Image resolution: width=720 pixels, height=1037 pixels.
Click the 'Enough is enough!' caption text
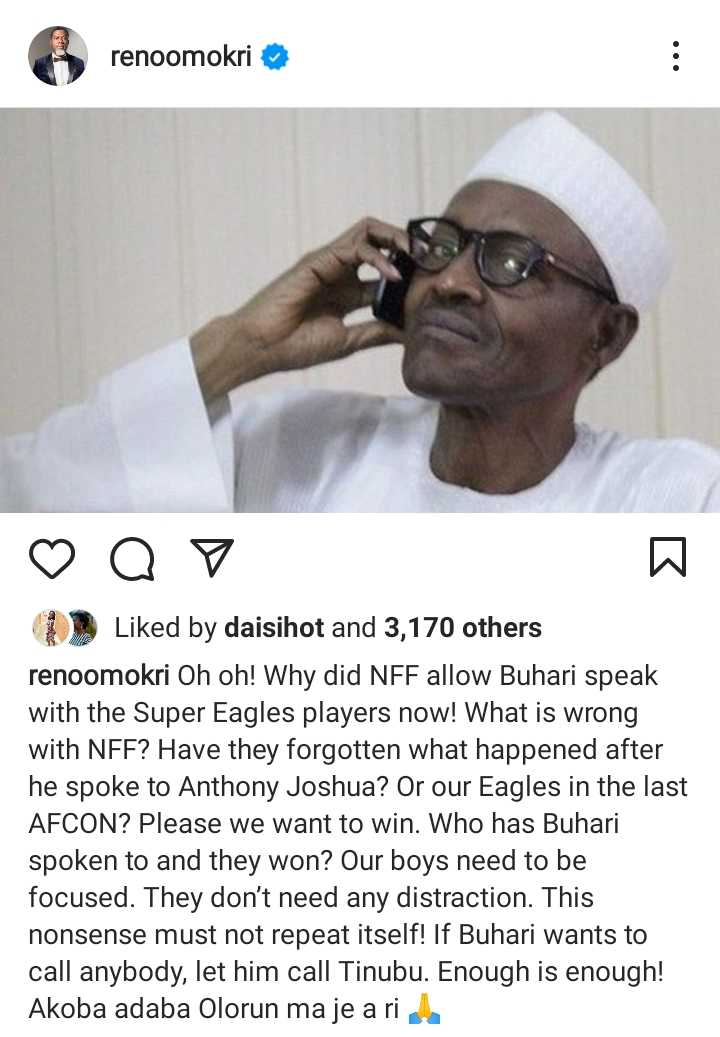(550, 972)
